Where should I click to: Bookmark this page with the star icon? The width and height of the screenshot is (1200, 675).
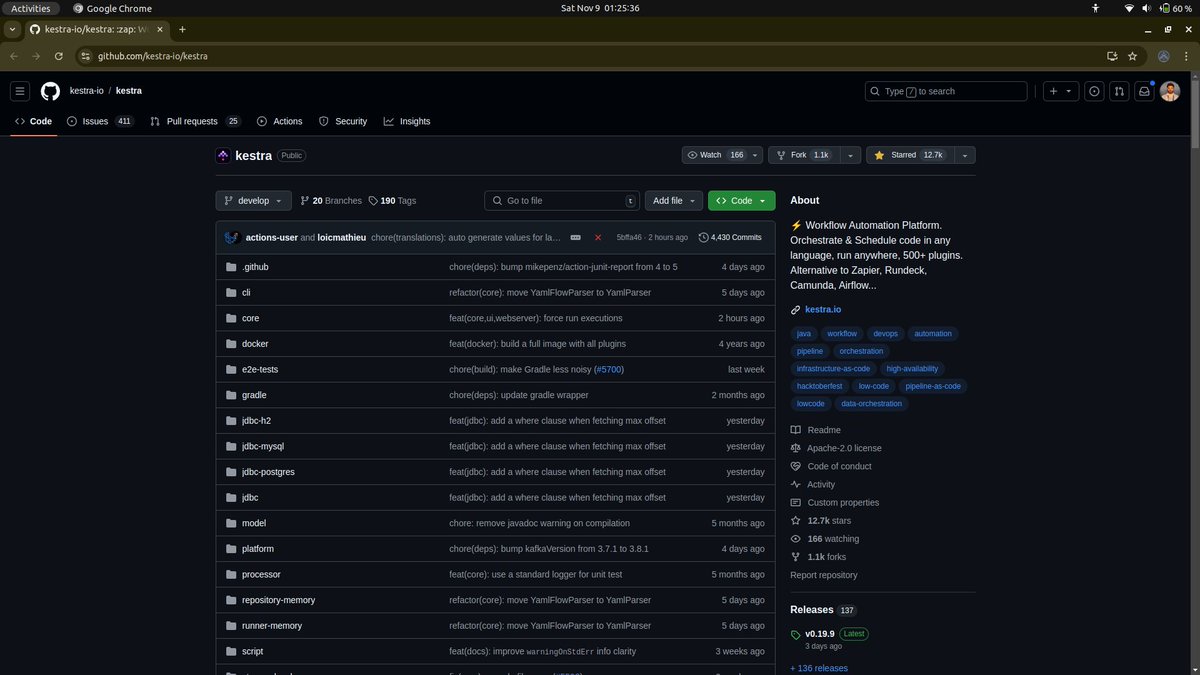pyautogui.click(x=1132, y=56)
